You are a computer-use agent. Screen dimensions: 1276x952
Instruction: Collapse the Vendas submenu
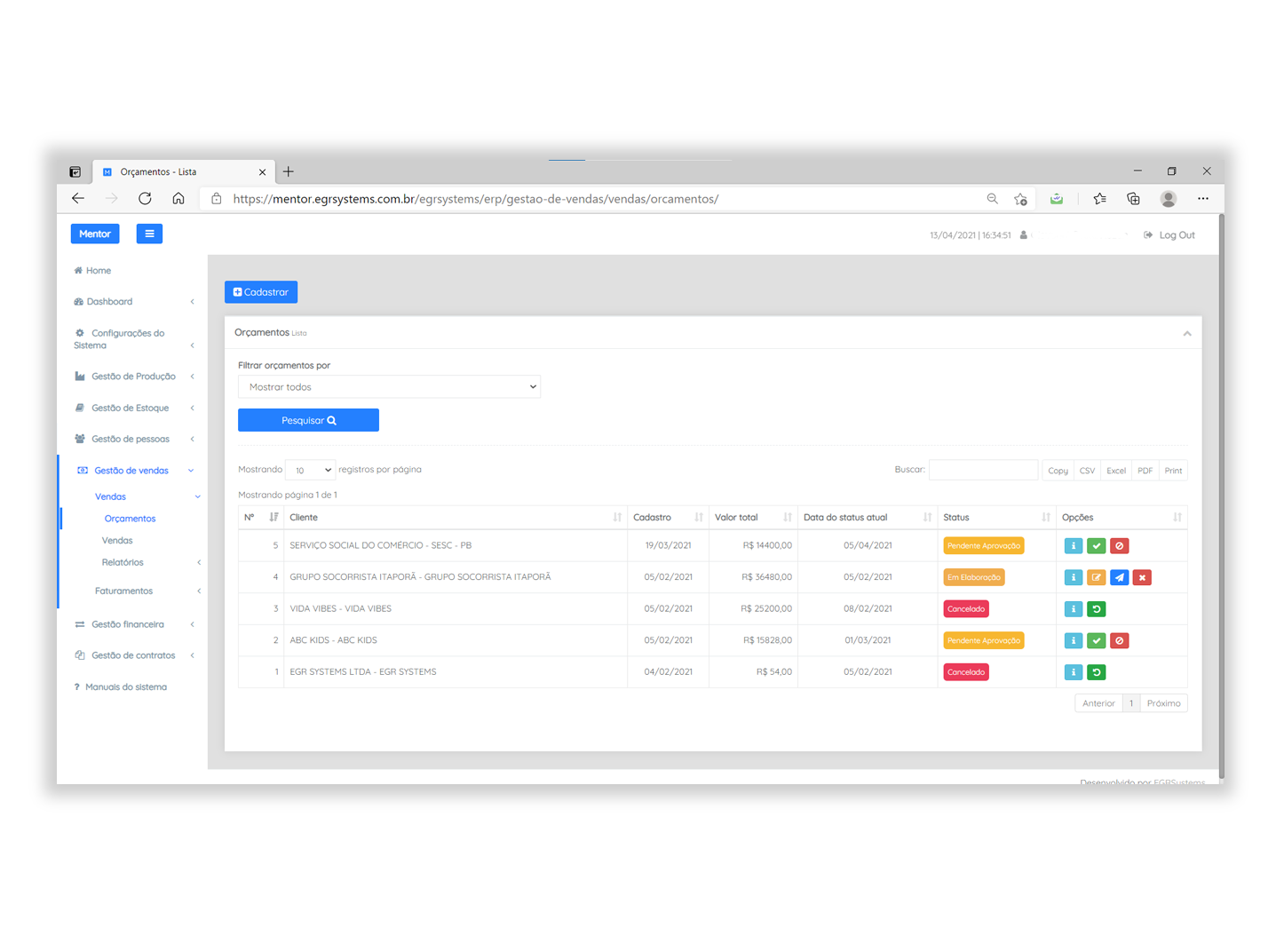[x=147, y=497]
